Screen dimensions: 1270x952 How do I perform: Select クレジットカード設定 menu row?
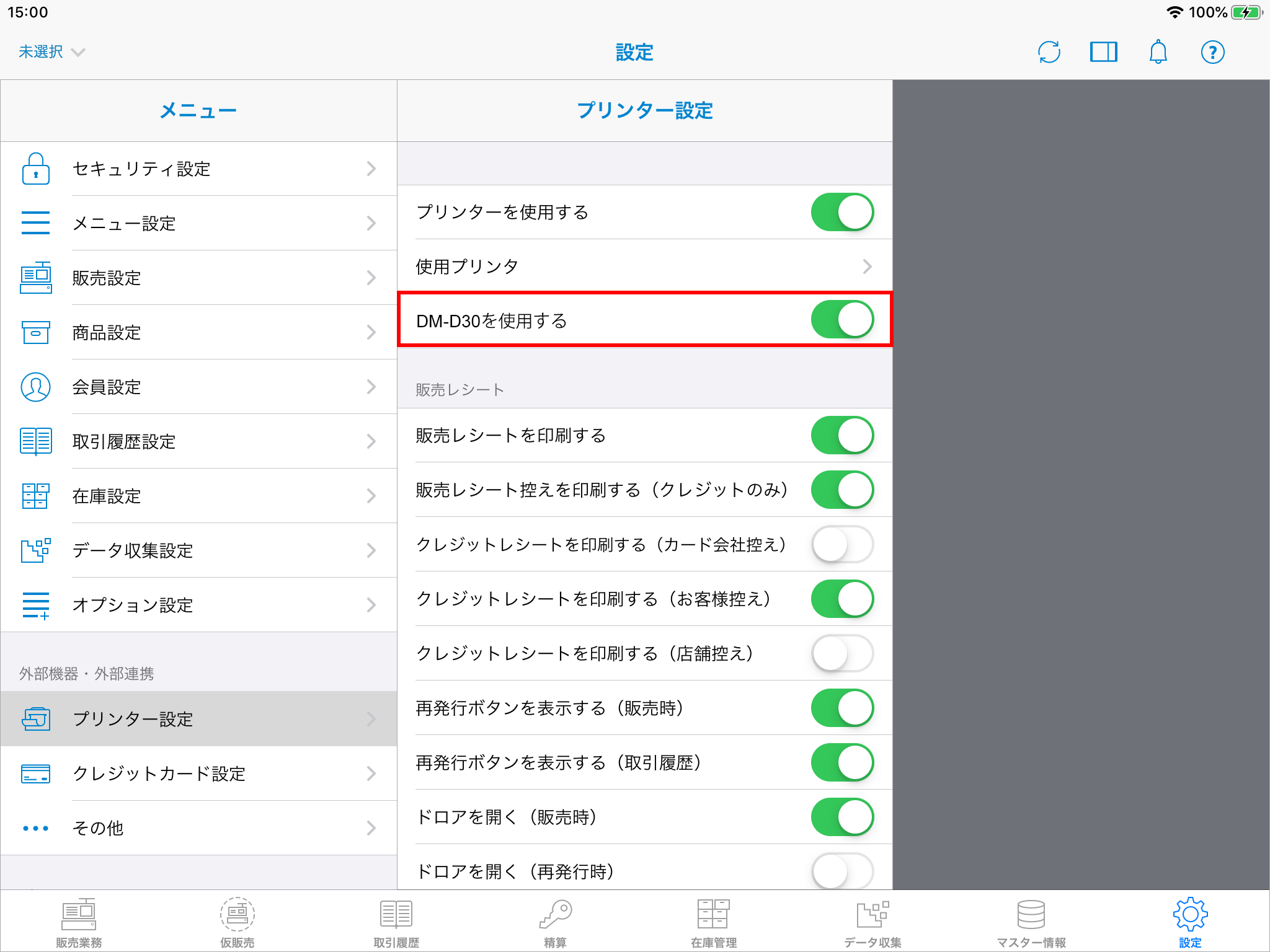point(198,773)
